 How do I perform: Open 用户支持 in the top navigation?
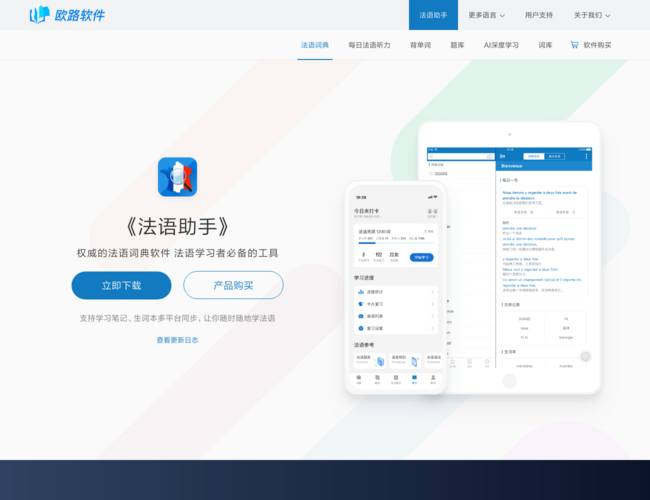pos(538,15)
